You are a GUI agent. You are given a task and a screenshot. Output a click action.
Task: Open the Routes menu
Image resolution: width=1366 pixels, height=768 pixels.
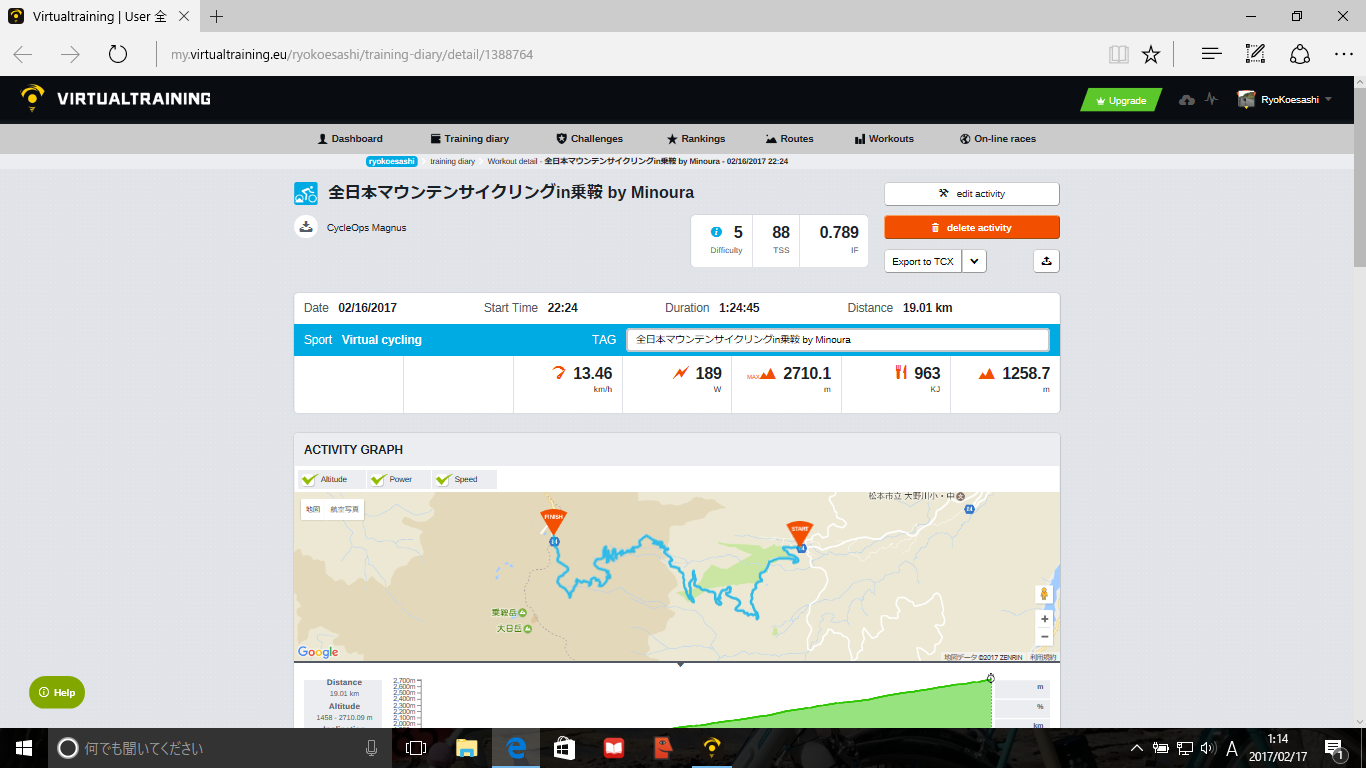click(x=790, y=139)
